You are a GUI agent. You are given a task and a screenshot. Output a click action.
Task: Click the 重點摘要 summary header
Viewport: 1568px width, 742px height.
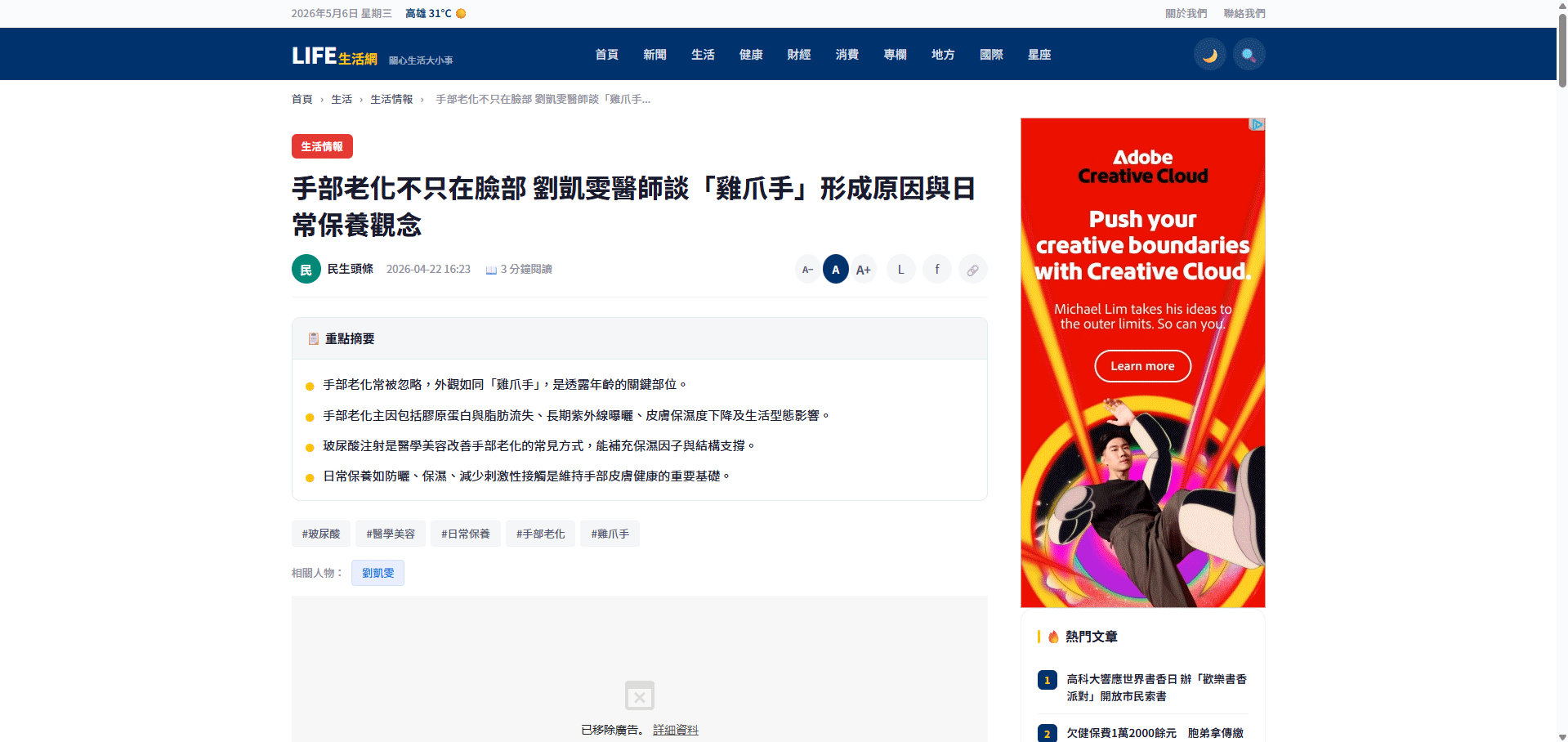tap(640, 338)
